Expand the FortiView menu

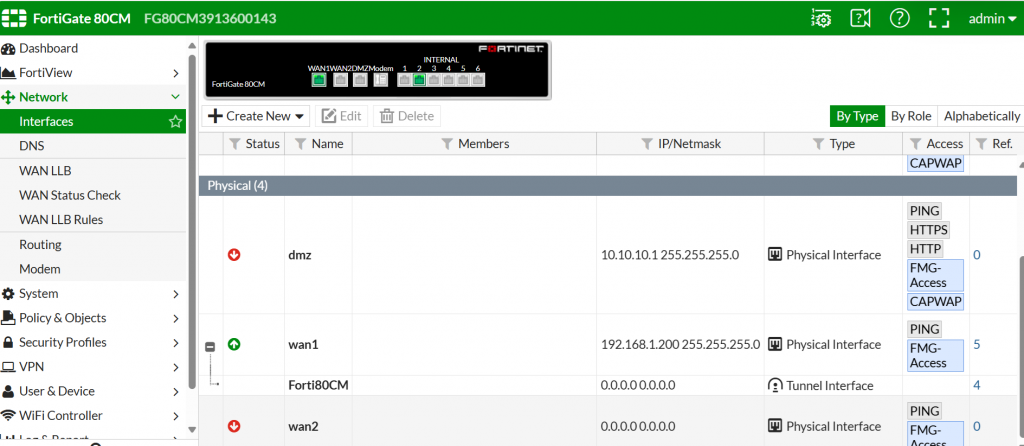(x=93, y=72)
